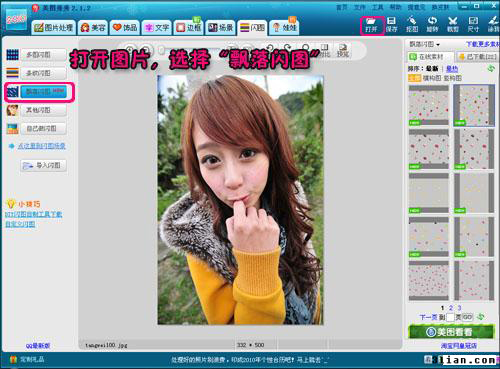Viewport: 500px width, 369px height.
Task: Select the highlighted 飘落闪图 button in the sidebar
Action: (x=44, y=91)
